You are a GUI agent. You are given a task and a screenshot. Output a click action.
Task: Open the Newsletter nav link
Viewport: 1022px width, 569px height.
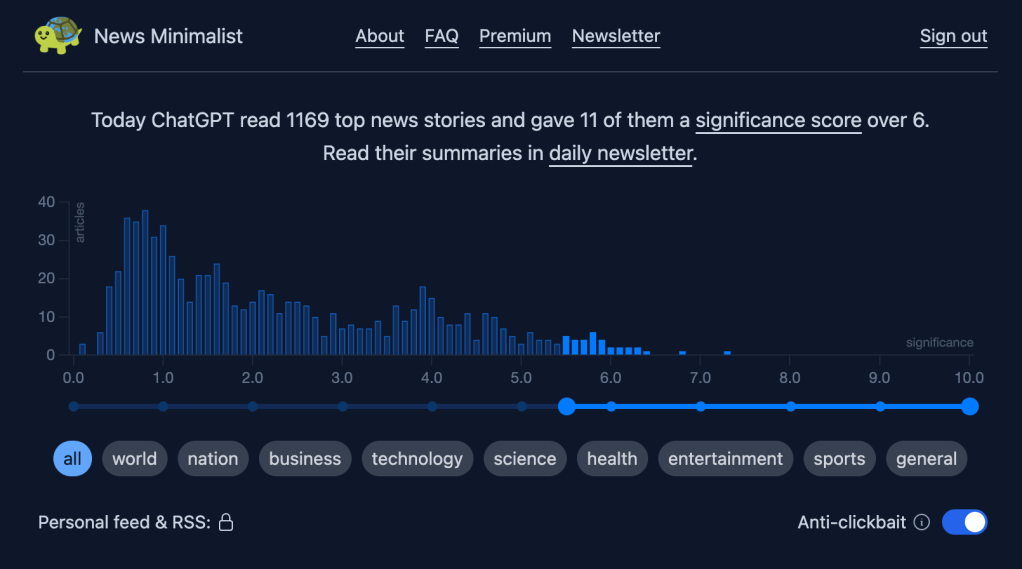(x=616, y=36)
